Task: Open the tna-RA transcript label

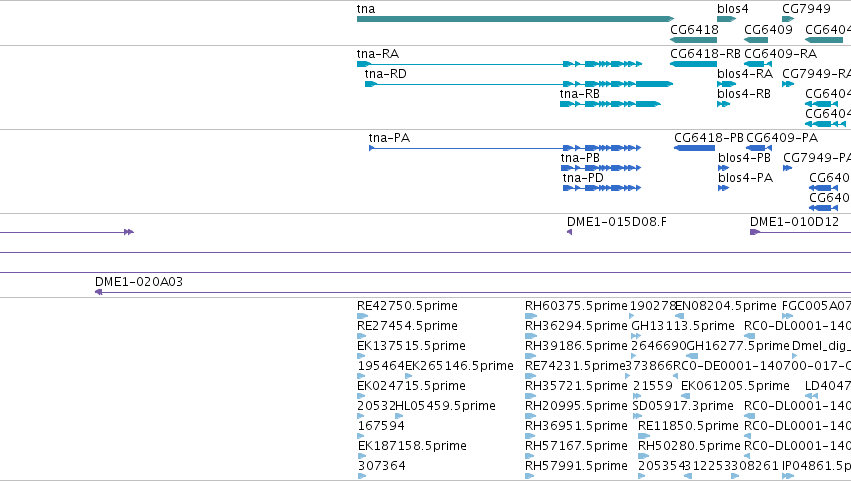Action: click(x=378, y=54)
